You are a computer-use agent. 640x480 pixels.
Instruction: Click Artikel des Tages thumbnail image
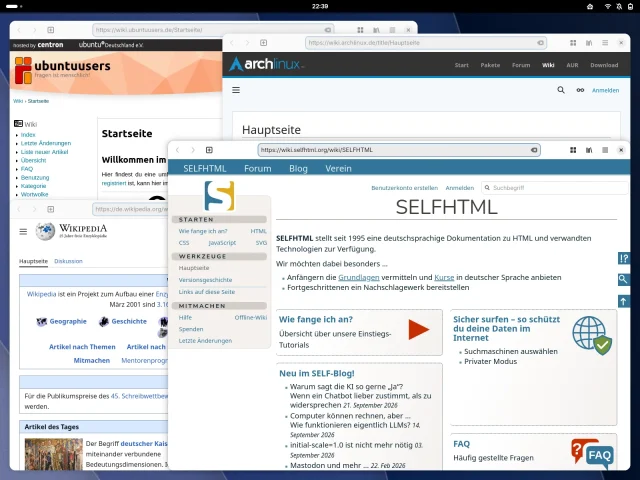click(53, 454)
